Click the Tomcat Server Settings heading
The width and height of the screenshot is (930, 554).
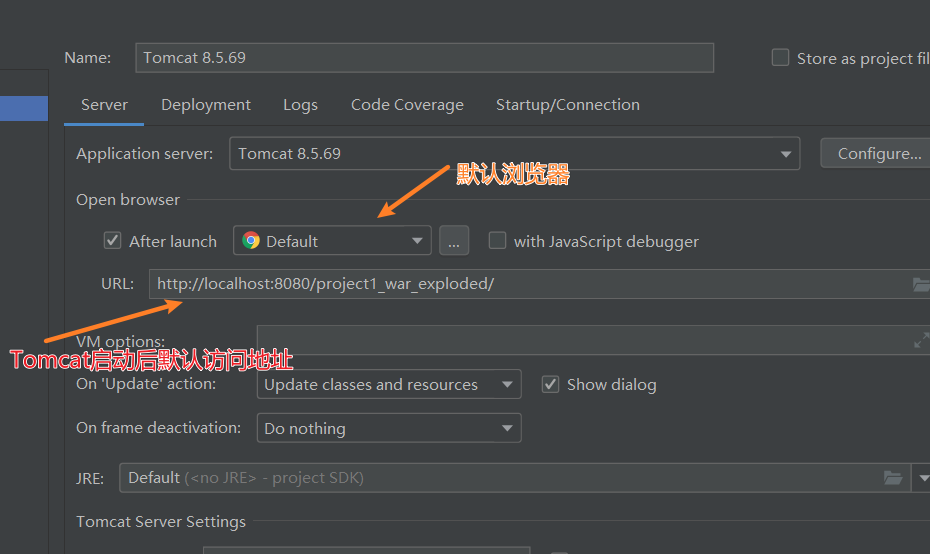coord(161,521)
